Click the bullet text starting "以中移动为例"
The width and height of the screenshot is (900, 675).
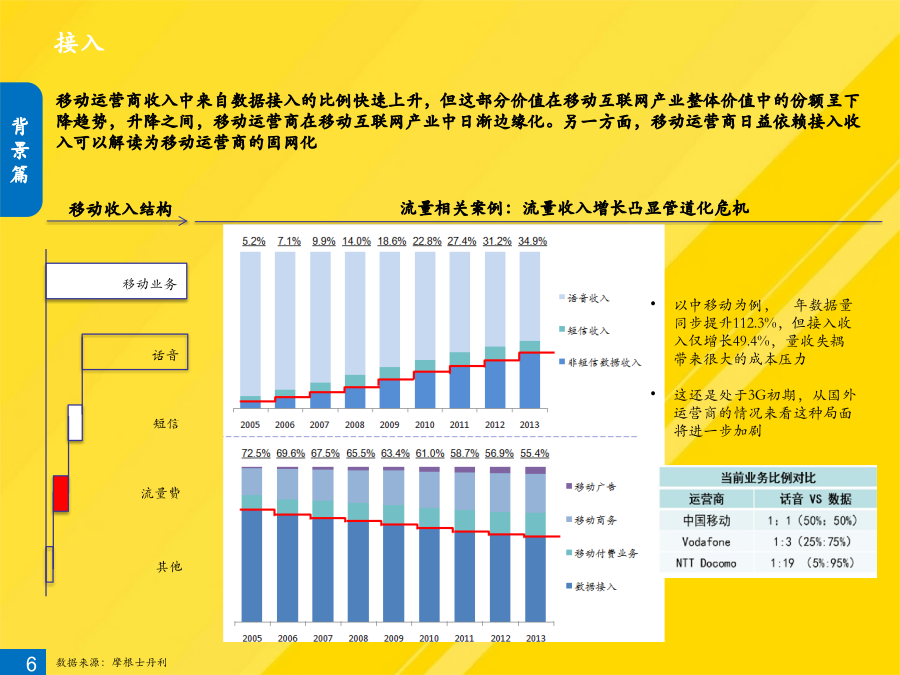[x=763, y=332]
